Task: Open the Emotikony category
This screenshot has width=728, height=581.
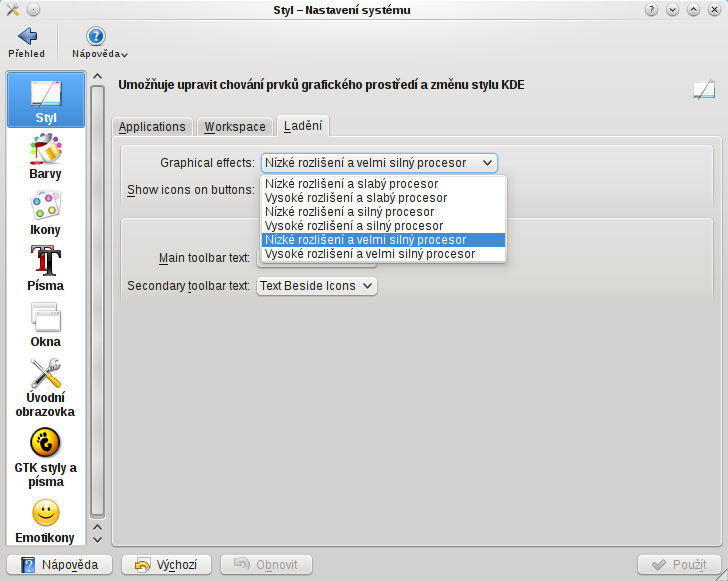Action: [45, 522]
